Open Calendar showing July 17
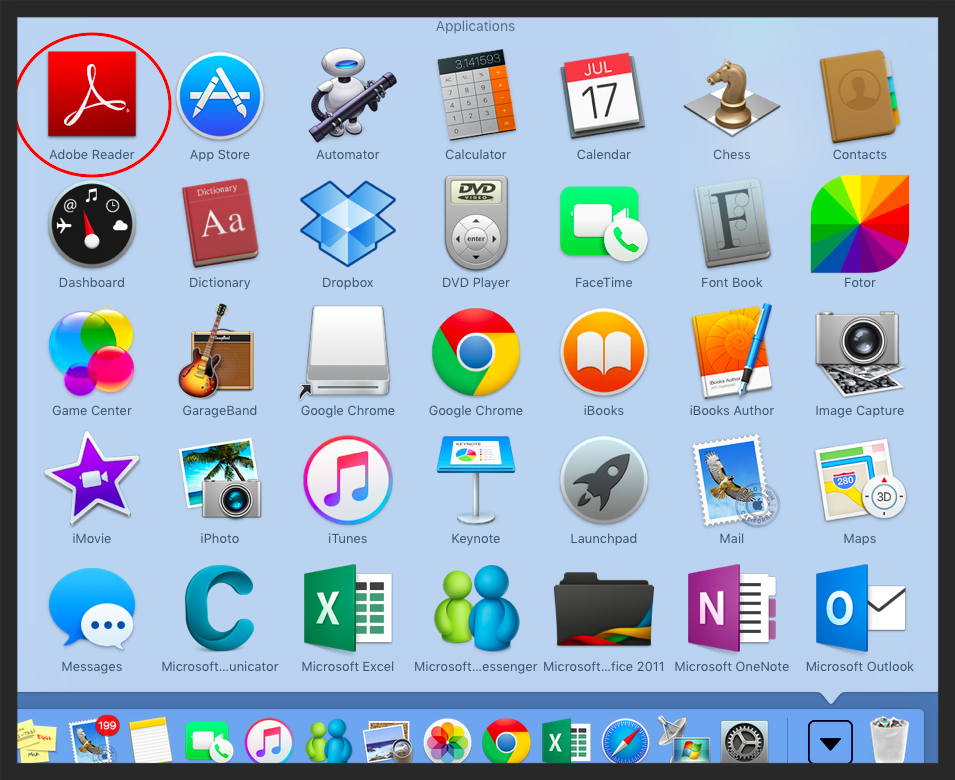The image size is (955, 780). (604, 96)
